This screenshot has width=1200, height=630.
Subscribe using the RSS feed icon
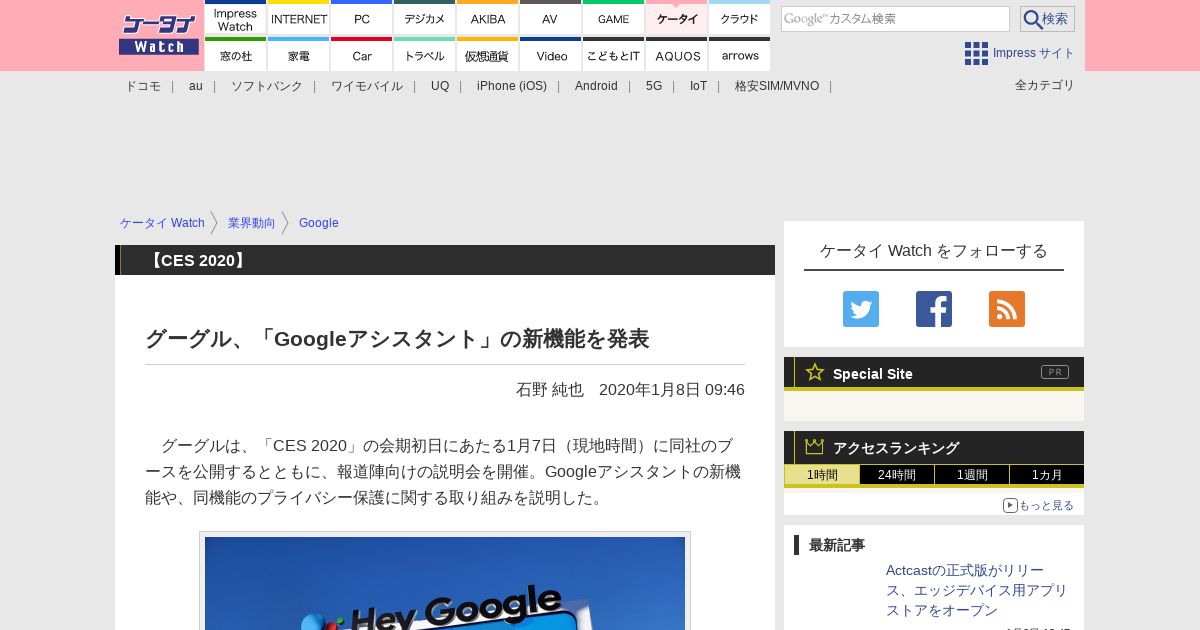(1007, 309)
